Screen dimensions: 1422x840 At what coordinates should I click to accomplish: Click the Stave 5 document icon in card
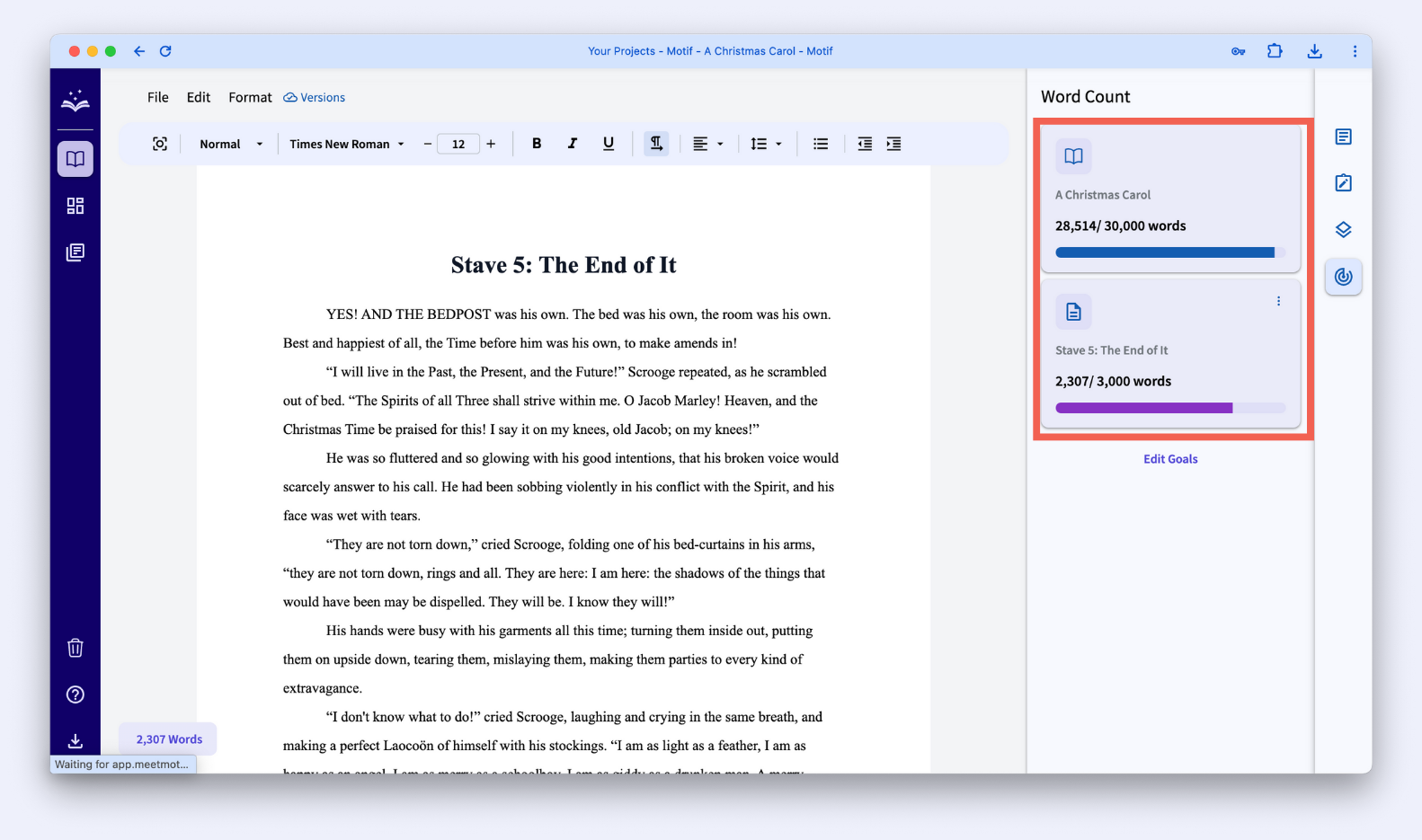(x=1073, y=312)
